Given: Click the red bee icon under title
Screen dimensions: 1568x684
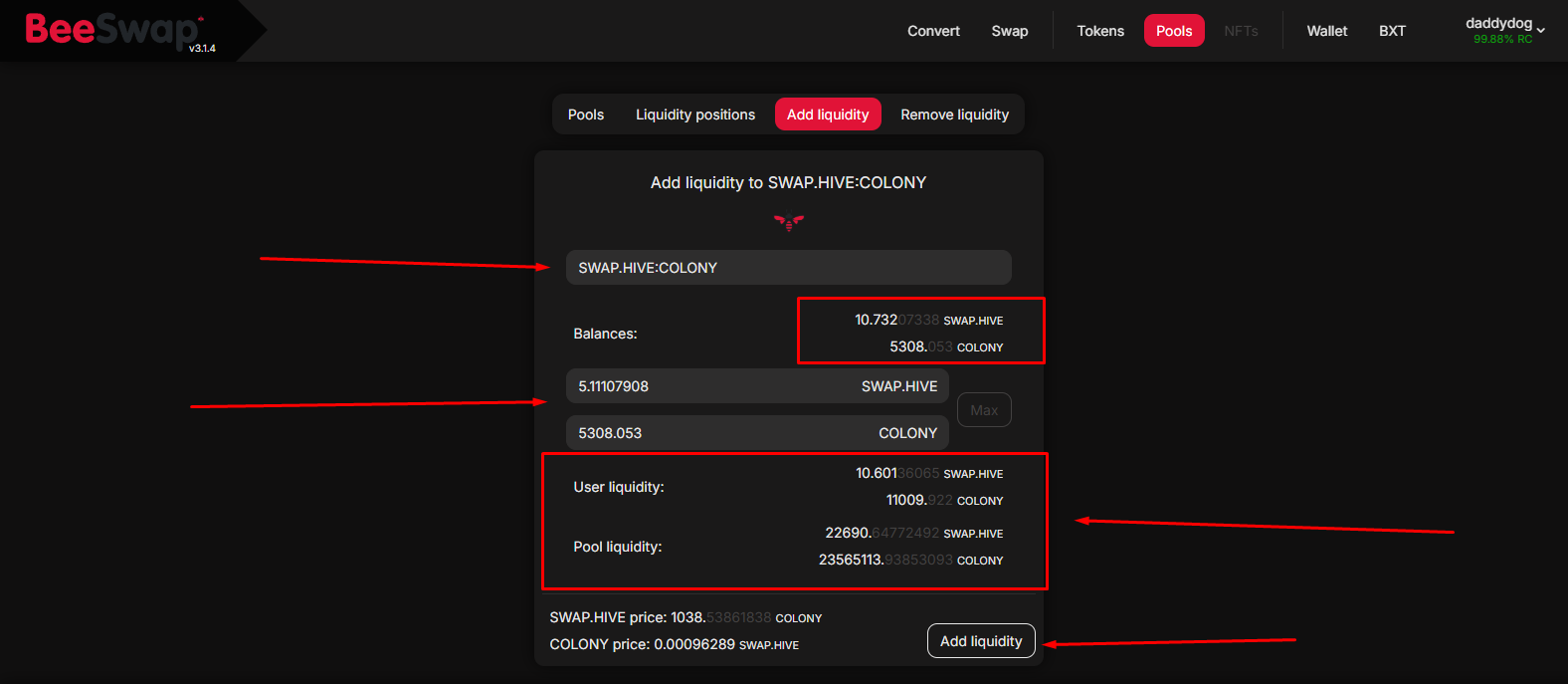Looking at the screenshot, I should pos(789,222).
